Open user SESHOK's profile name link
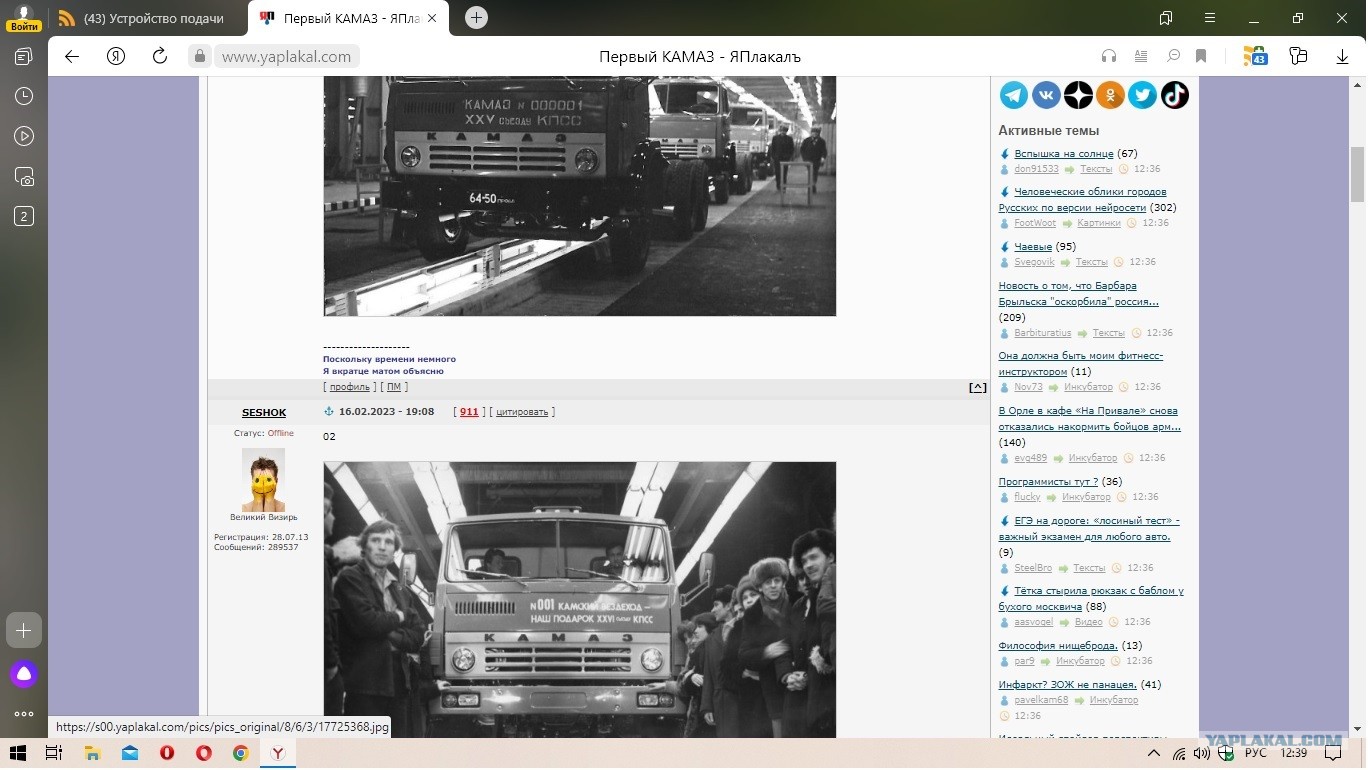The width and height of the screenshot is (1368, 770). [264, 412]
